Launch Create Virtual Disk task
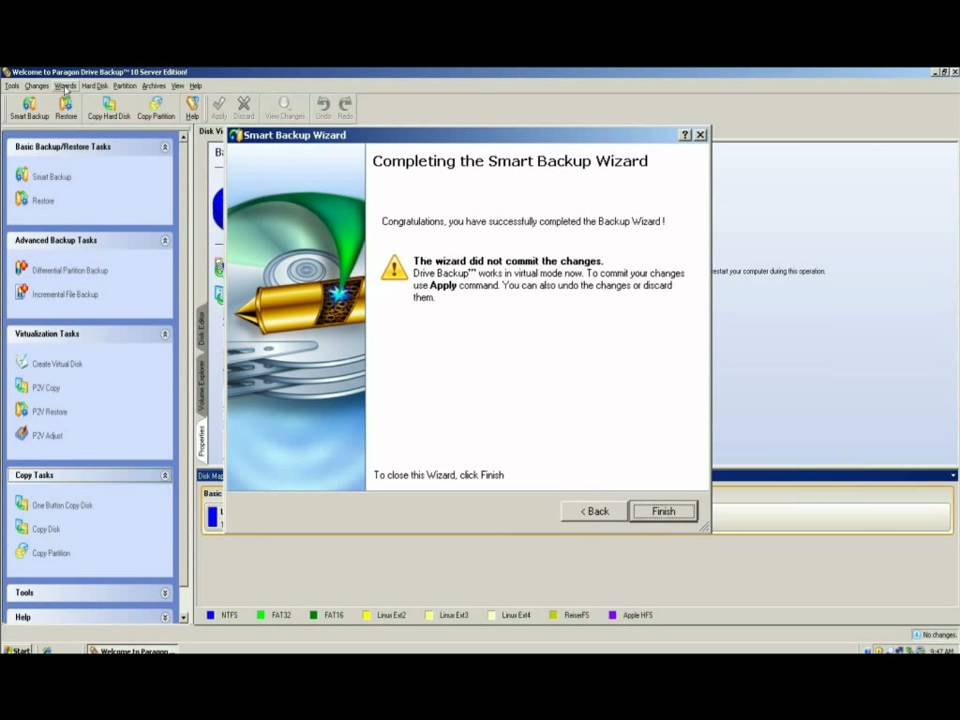 pos(48,363)
